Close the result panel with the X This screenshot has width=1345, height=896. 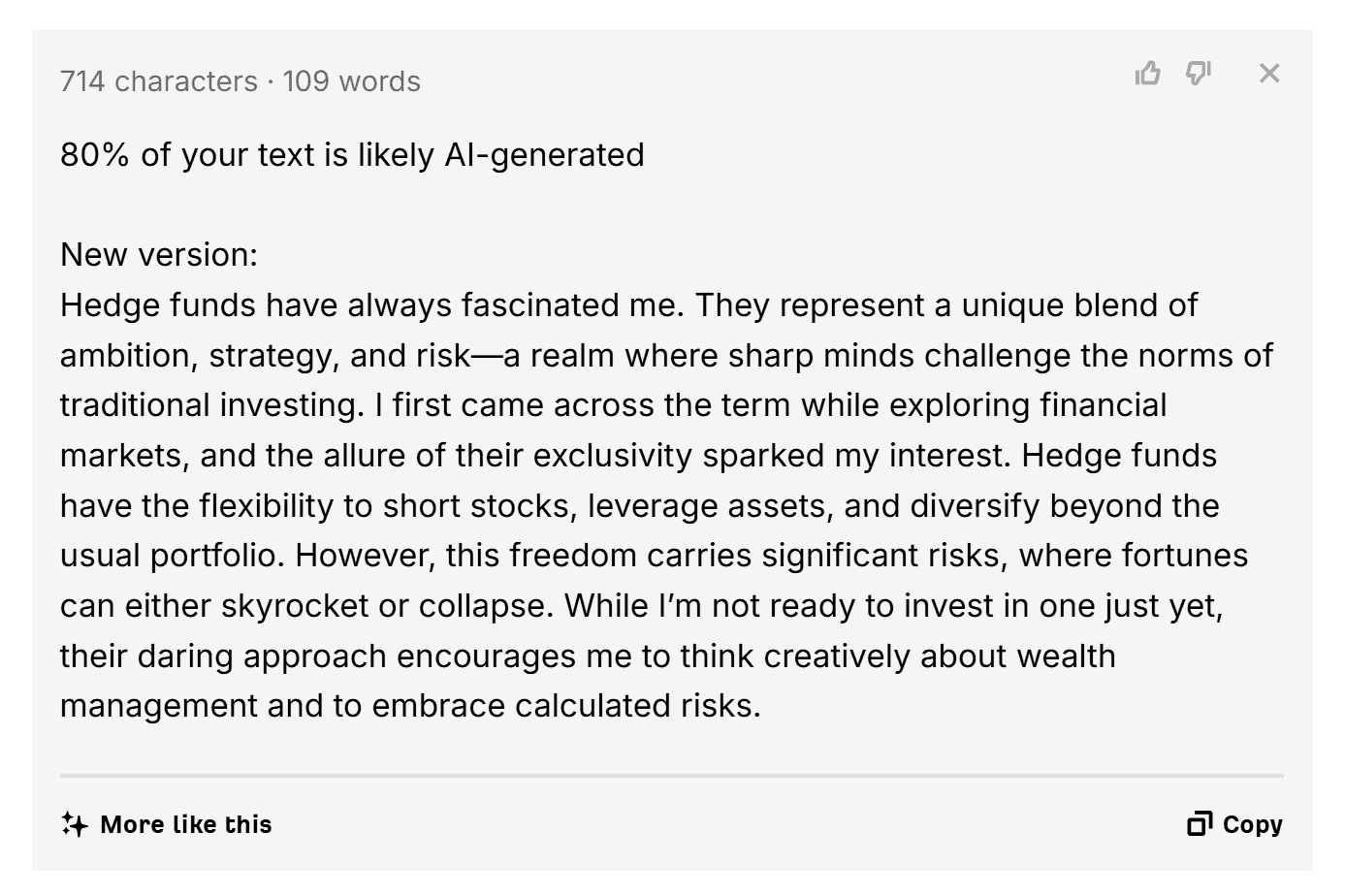(x=1269, y=73)
